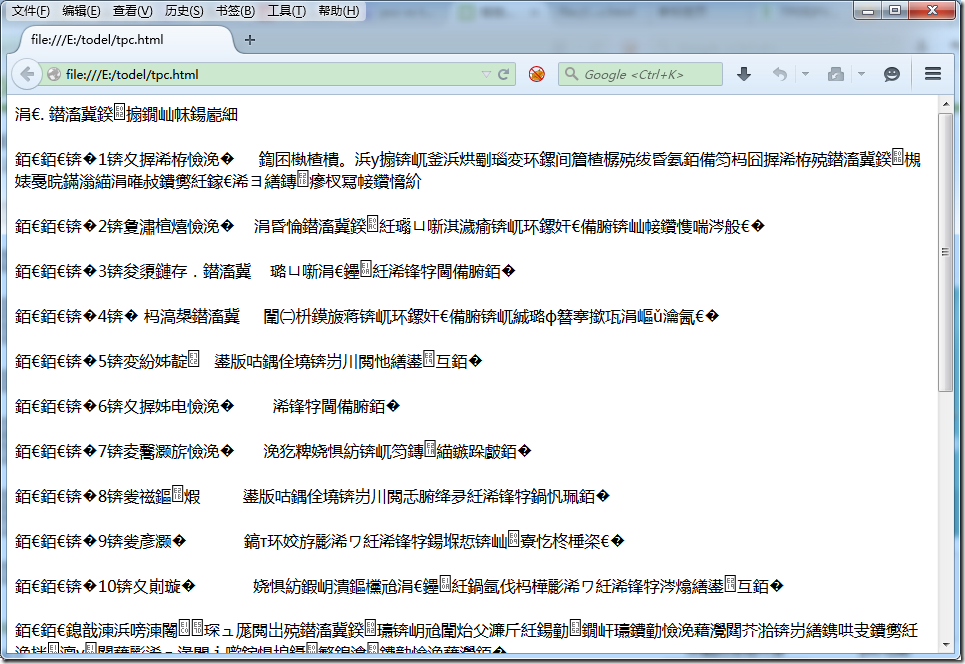
Task: Click the red blocker extension icon
Action: point(537,74)
